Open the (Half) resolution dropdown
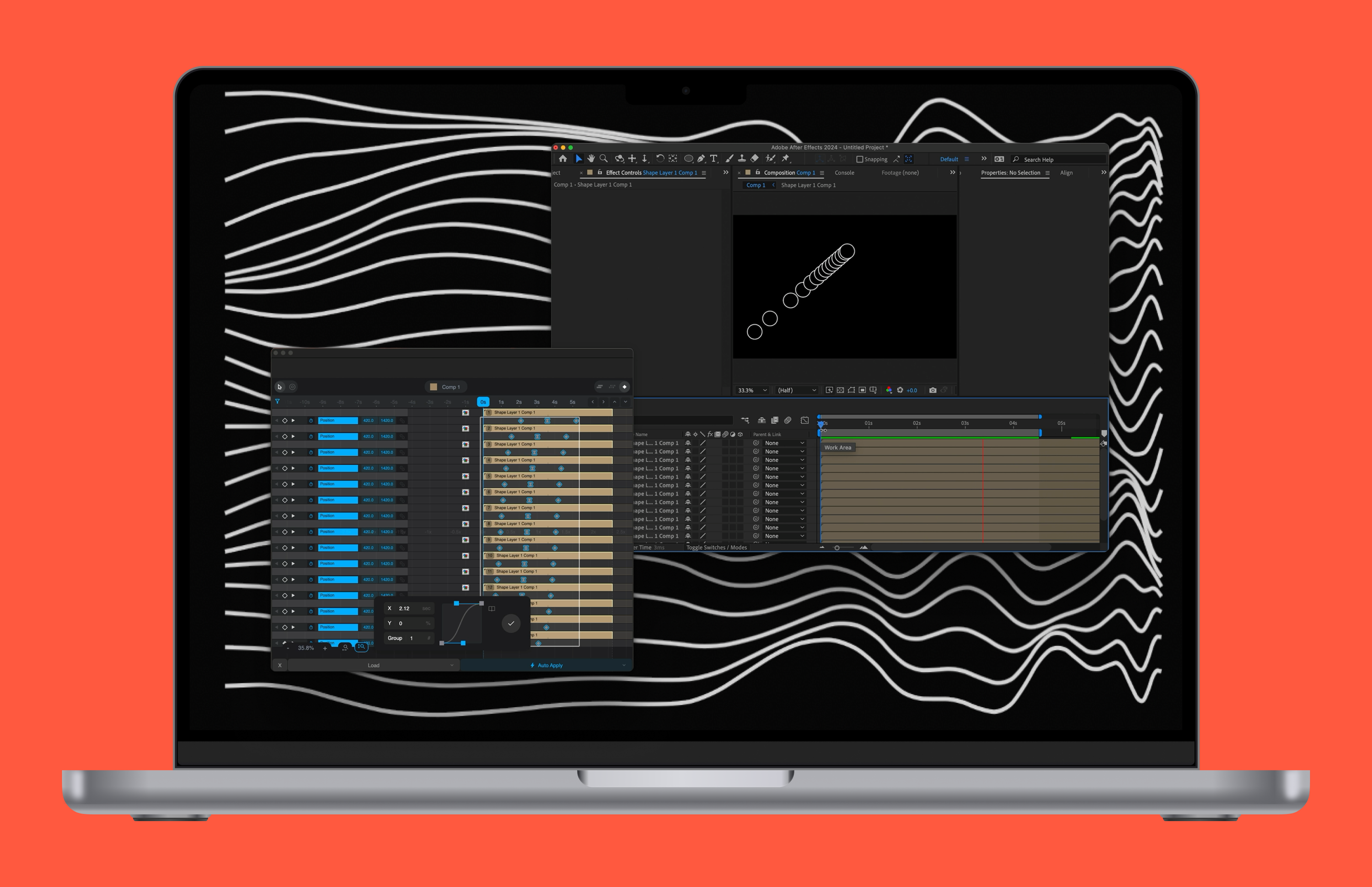Viewport: 1372px width, 887px height. tap(796, 391)
